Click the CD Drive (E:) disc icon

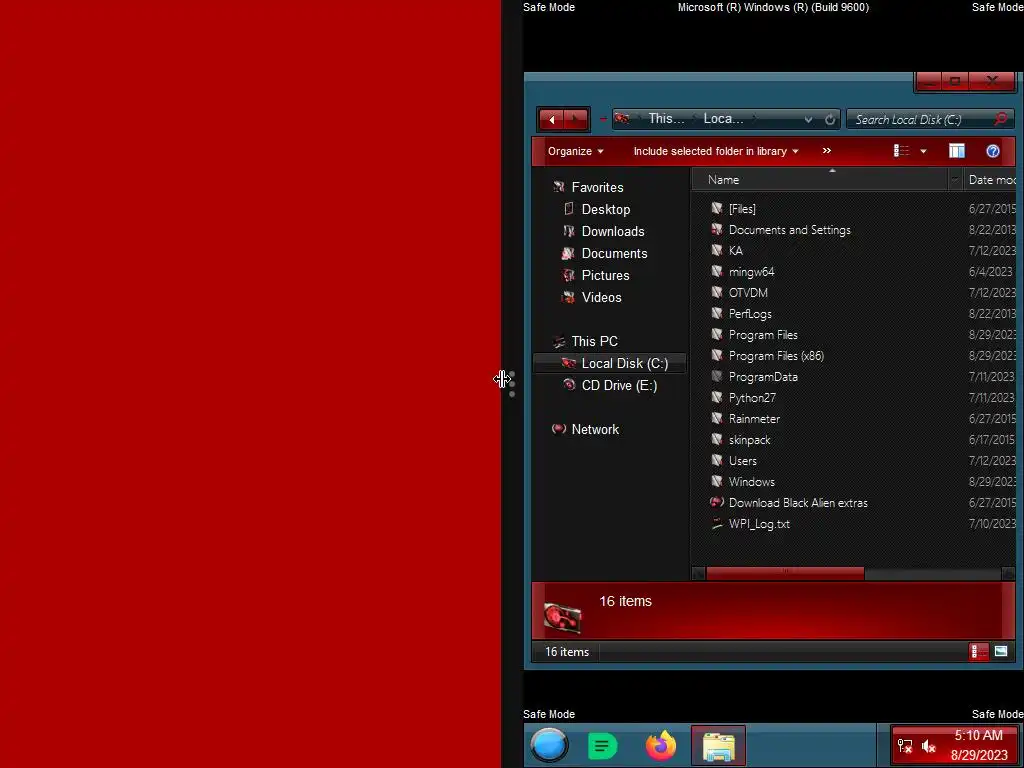click(x=569, y=385)
